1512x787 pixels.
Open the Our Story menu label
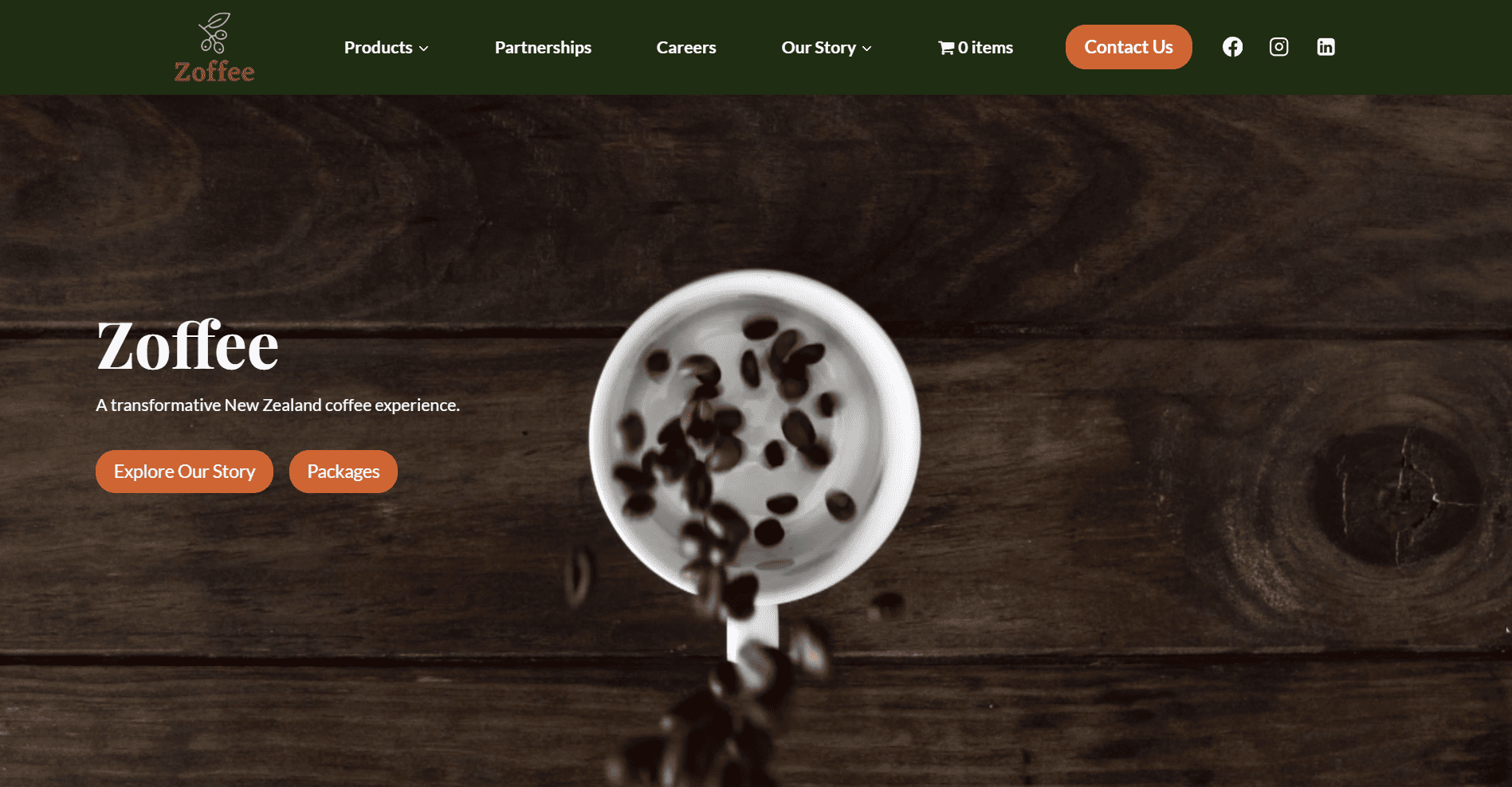[819, 48]
